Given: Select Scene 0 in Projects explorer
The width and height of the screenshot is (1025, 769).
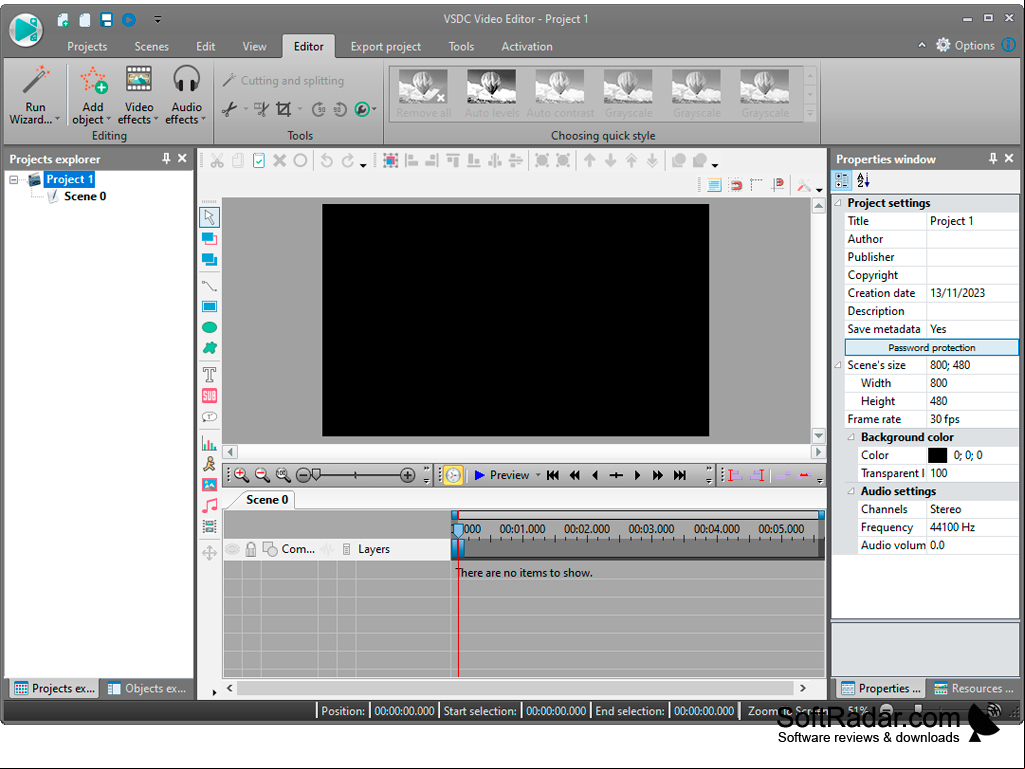Looking at the screenshot, I should point(85,196).
